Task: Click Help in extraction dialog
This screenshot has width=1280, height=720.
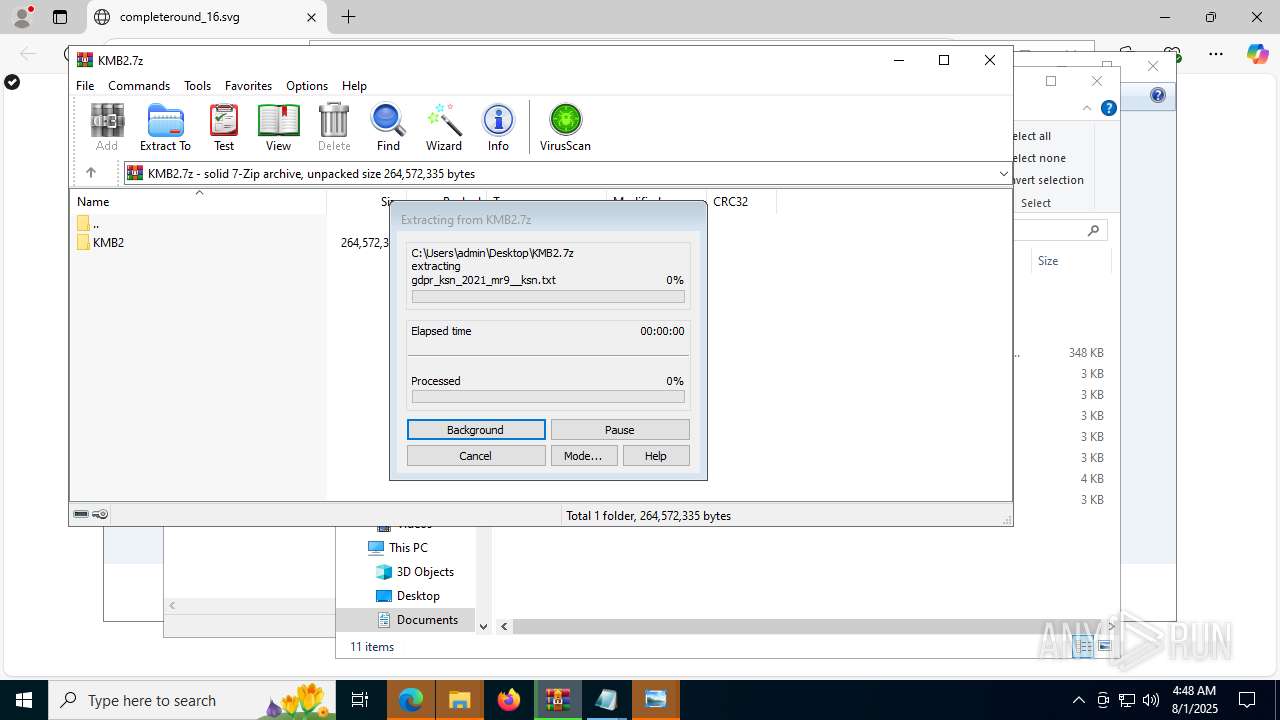Action: pyautogui.click(x=656, y=456)
